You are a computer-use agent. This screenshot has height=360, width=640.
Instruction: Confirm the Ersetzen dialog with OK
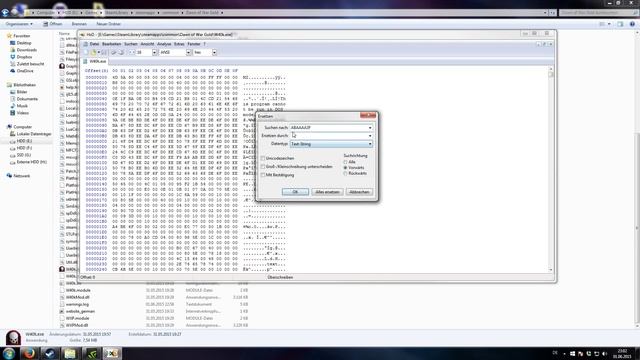pyautogui.click(x=295, y=192)
